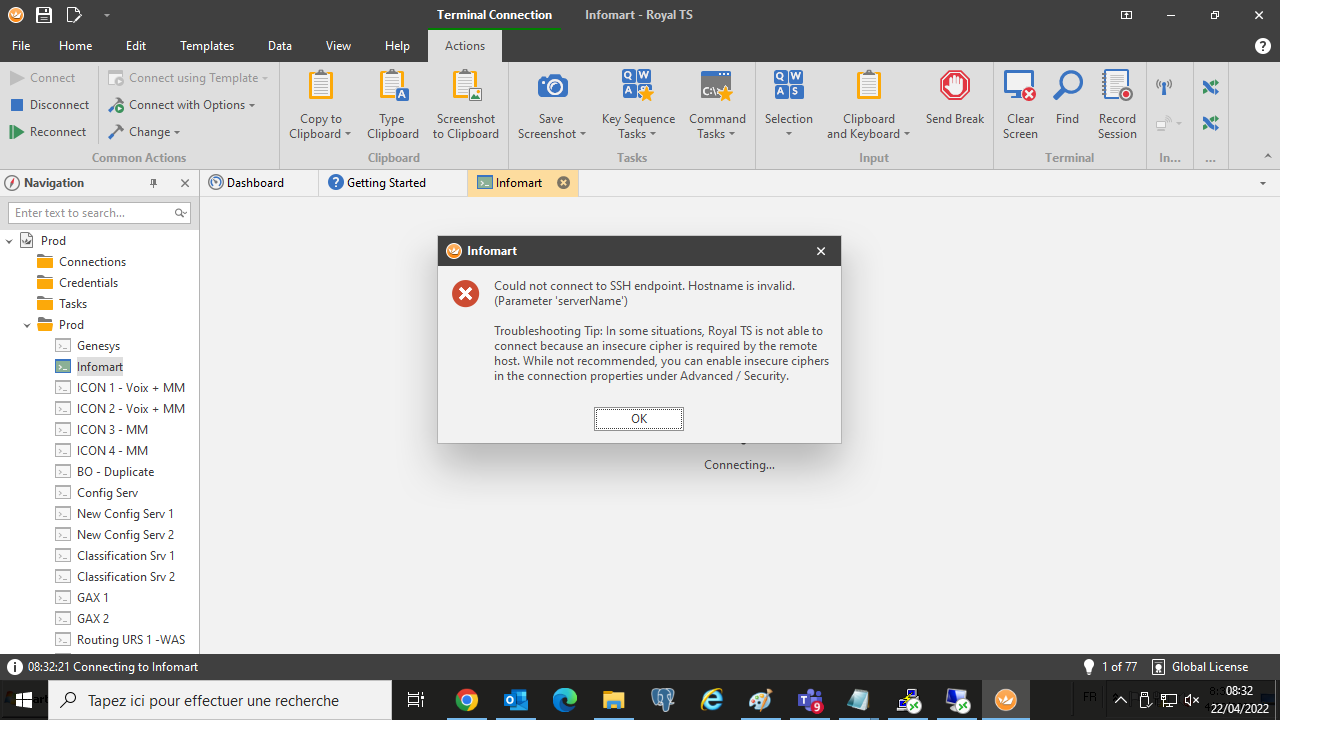Open the Key Sequence Tasks dropdown
Image resolution: width=1320 pixels, height=744 pixels.
638,127
